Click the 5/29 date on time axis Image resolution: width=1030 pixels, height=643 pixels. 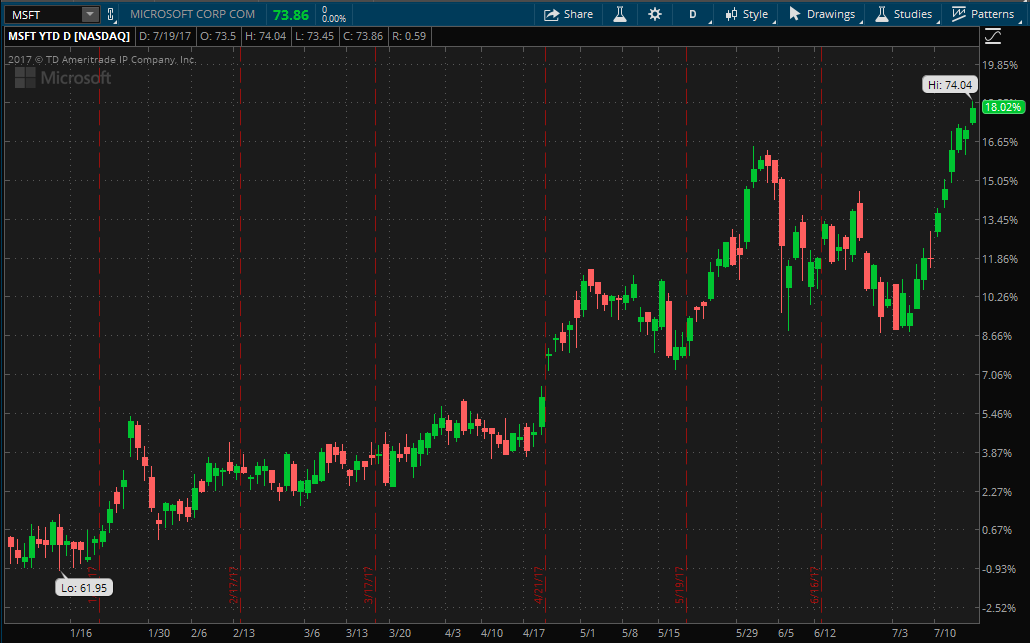click(747, 633)
